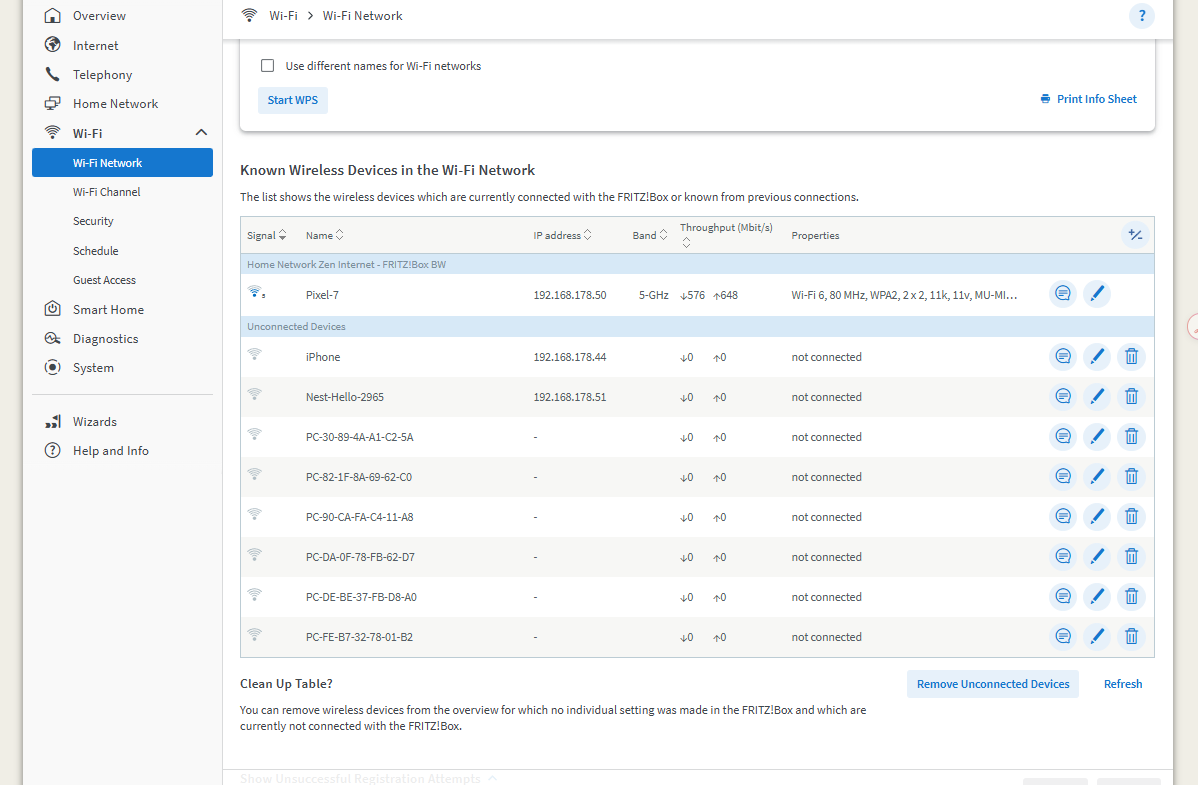The width and height of the screenshot is (1198, 785).
Task: Click Remove Unconnected Devices button
Action: click(992, 684)
